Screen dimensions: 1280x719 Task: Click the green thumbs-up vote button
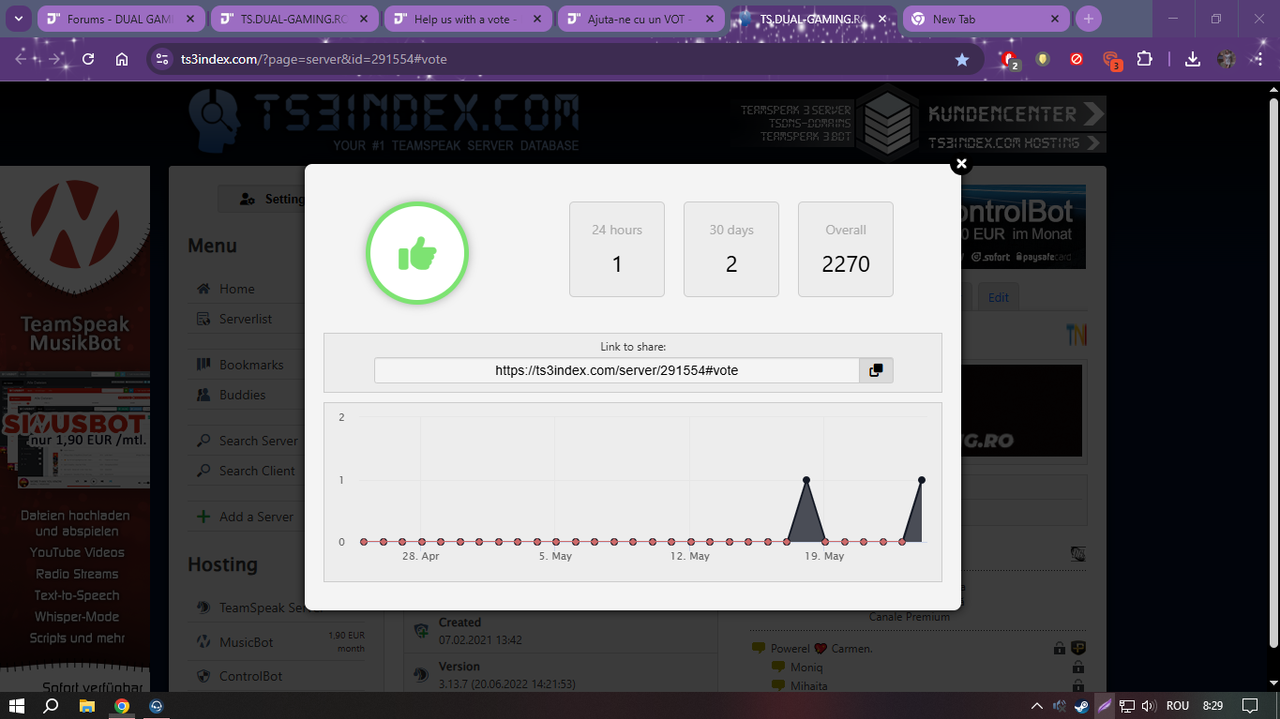(x=417, y=255)
